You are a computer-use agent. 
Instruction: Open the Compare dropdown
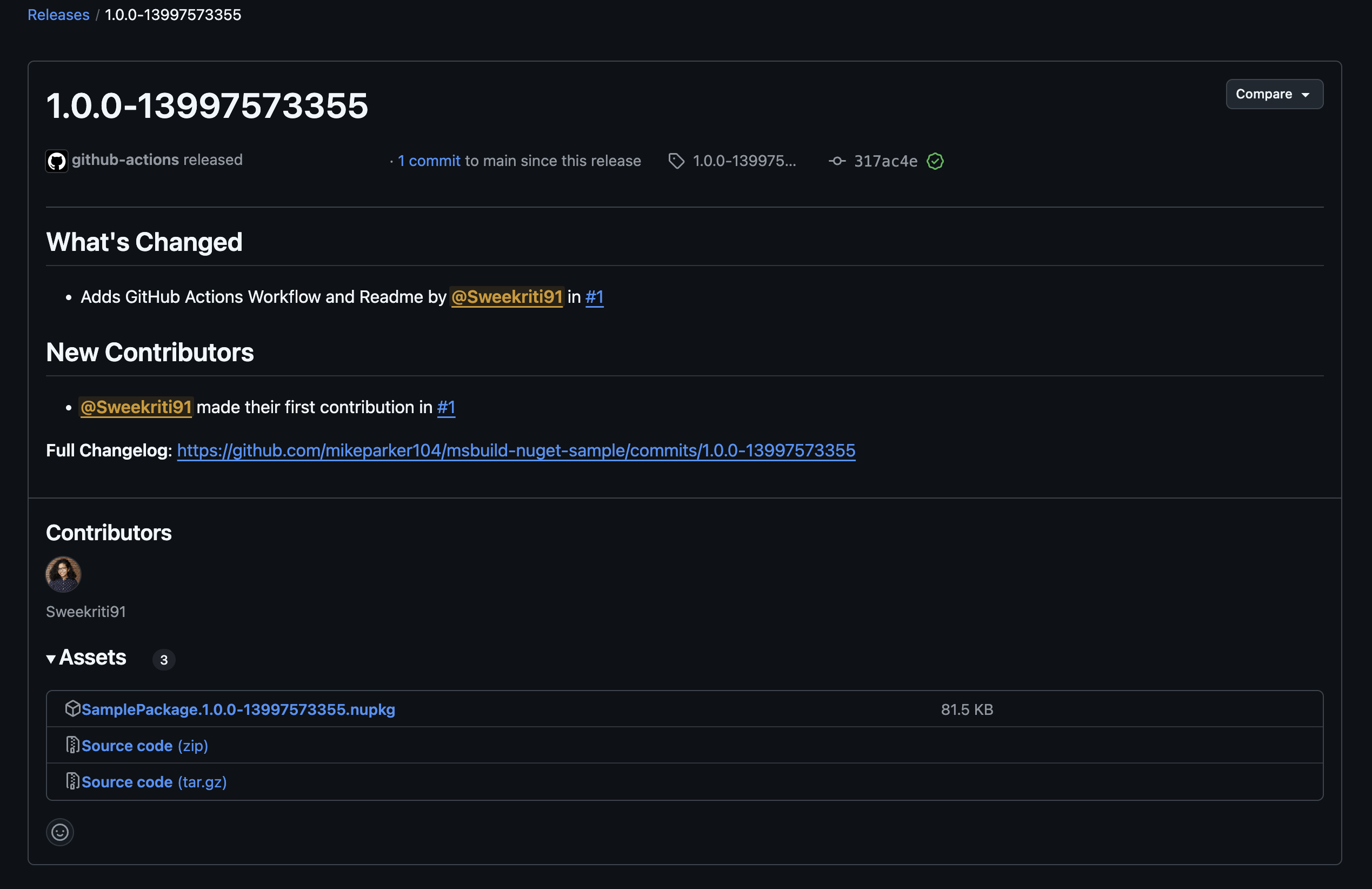1274,94
